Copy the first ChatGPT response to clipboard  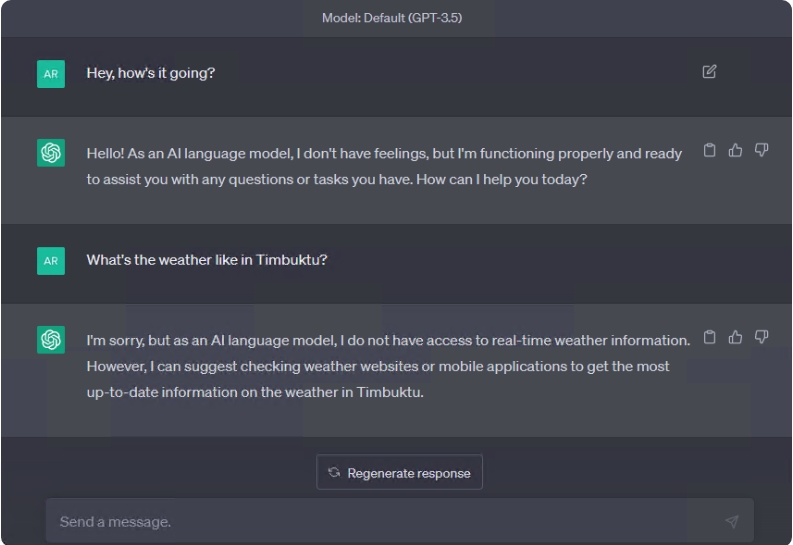[710, 150]
